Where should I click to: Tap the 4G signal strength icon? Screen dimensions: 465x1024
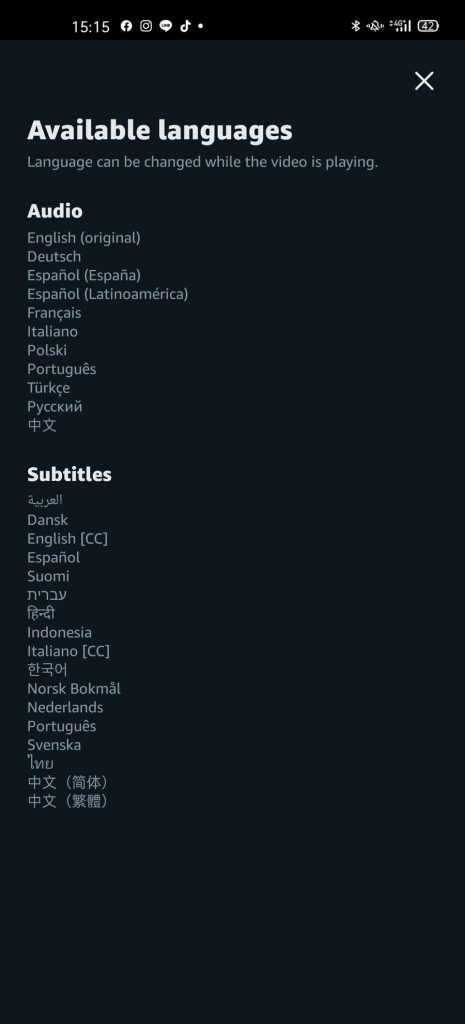coord(400,26)
